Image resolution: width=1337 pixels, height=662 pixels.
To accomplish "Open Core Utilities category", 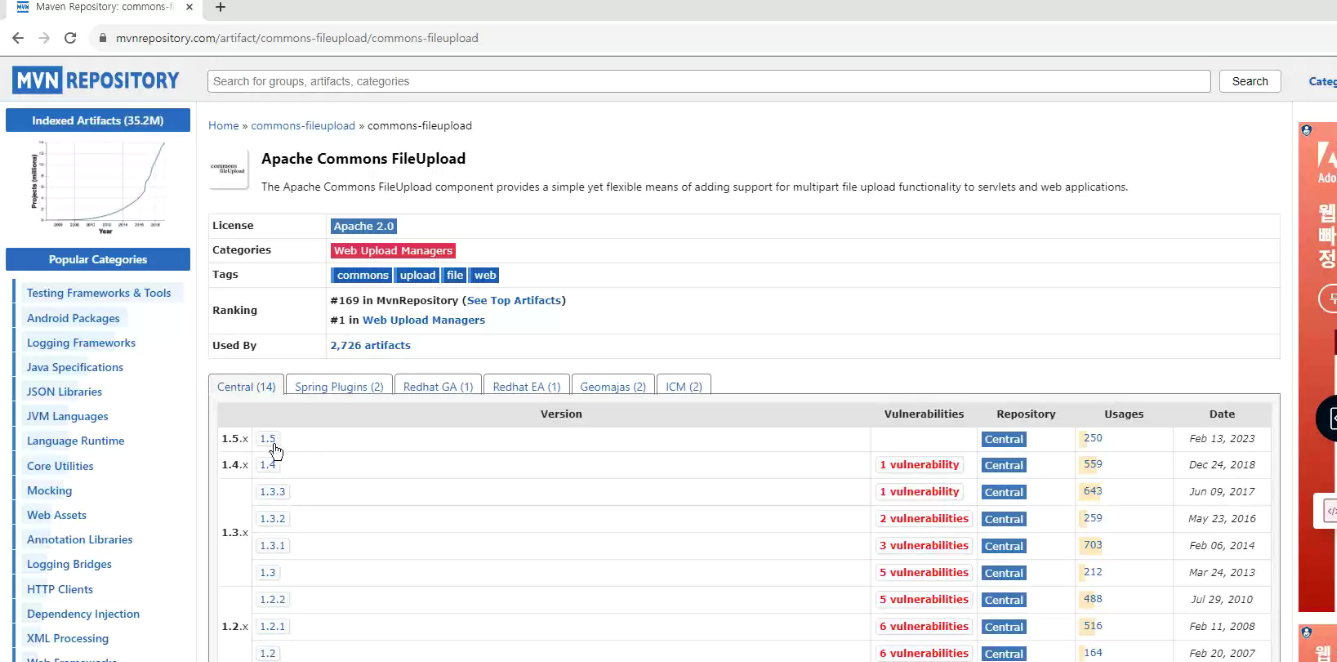I will tap(60, 466).
